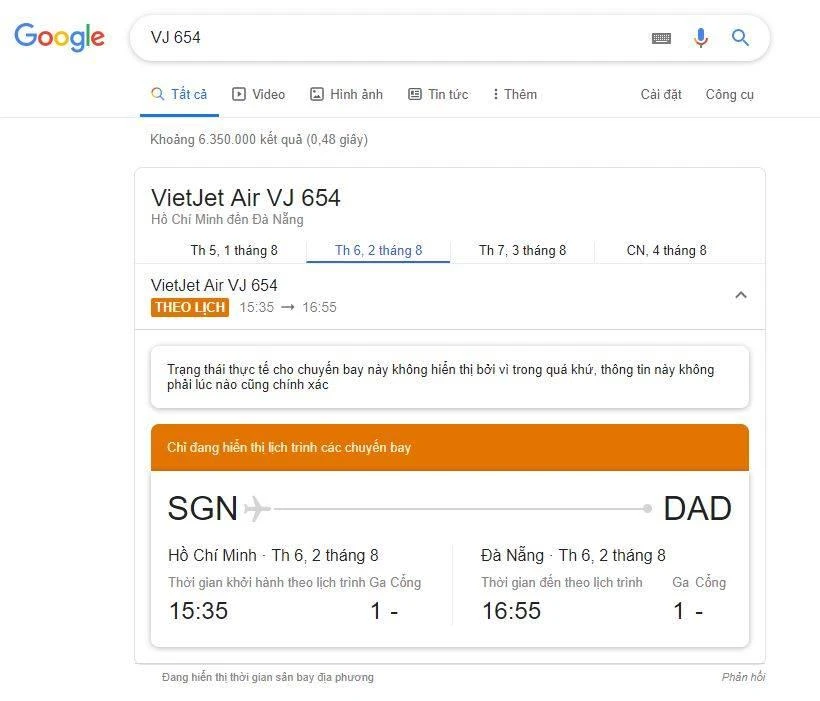Click the blue search magnifier button
The height and width of the screenshot is (701, 820).
tap(740, 38)
